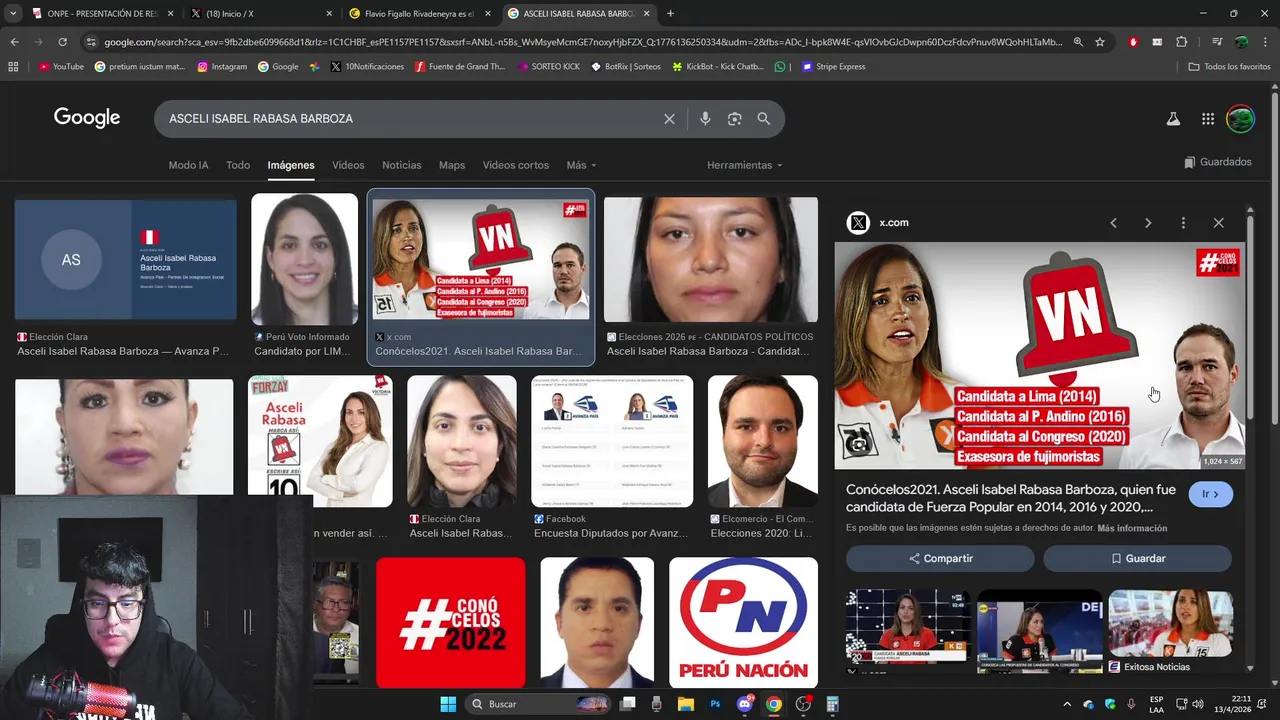1280x720 pixels.
Task: Expand the Herramientas tools dropdown
Action: coord(745,165)
